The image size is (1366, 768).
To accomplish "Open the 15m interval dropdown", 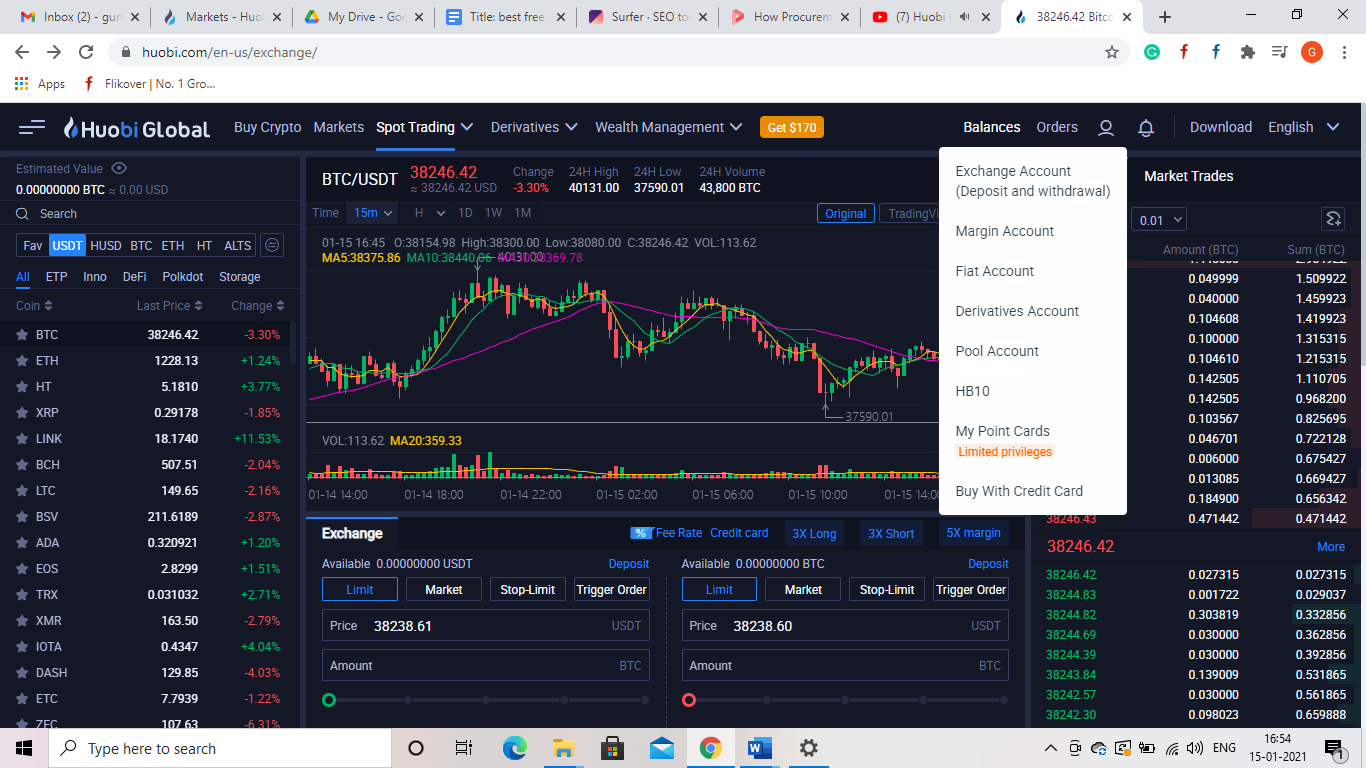I will 372,212.
